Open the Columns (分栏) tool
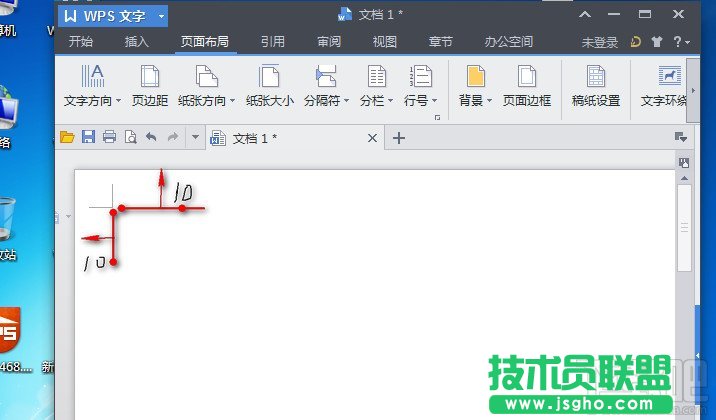Viewport: 716px width, 420px height. pos(376,86)
